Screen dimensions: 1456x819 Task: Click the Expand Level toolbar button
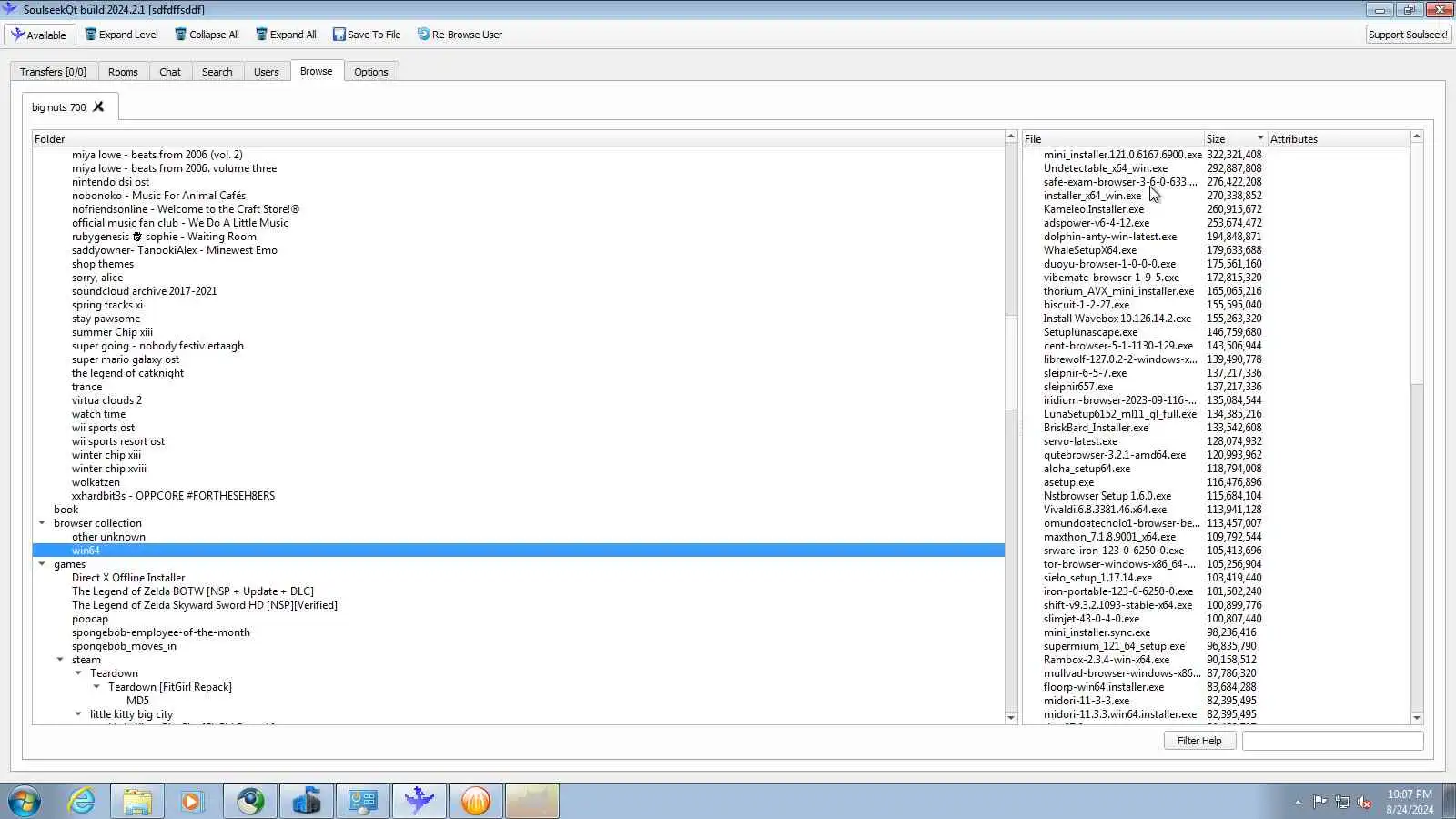(121, 35)
